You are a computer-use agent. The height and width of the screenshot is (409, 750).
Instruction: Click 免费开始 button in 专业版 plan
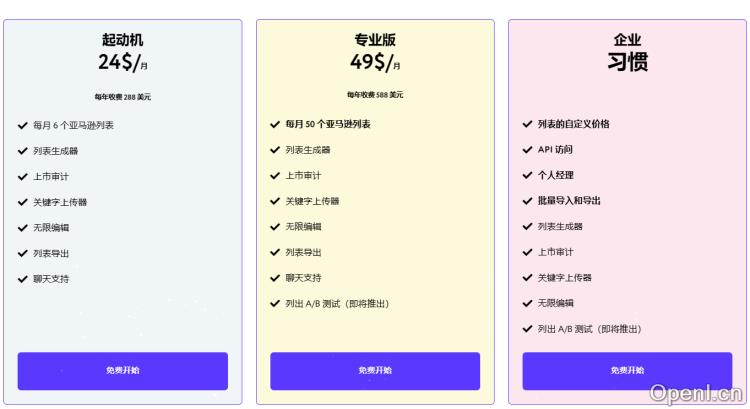[x=375, y=370]
